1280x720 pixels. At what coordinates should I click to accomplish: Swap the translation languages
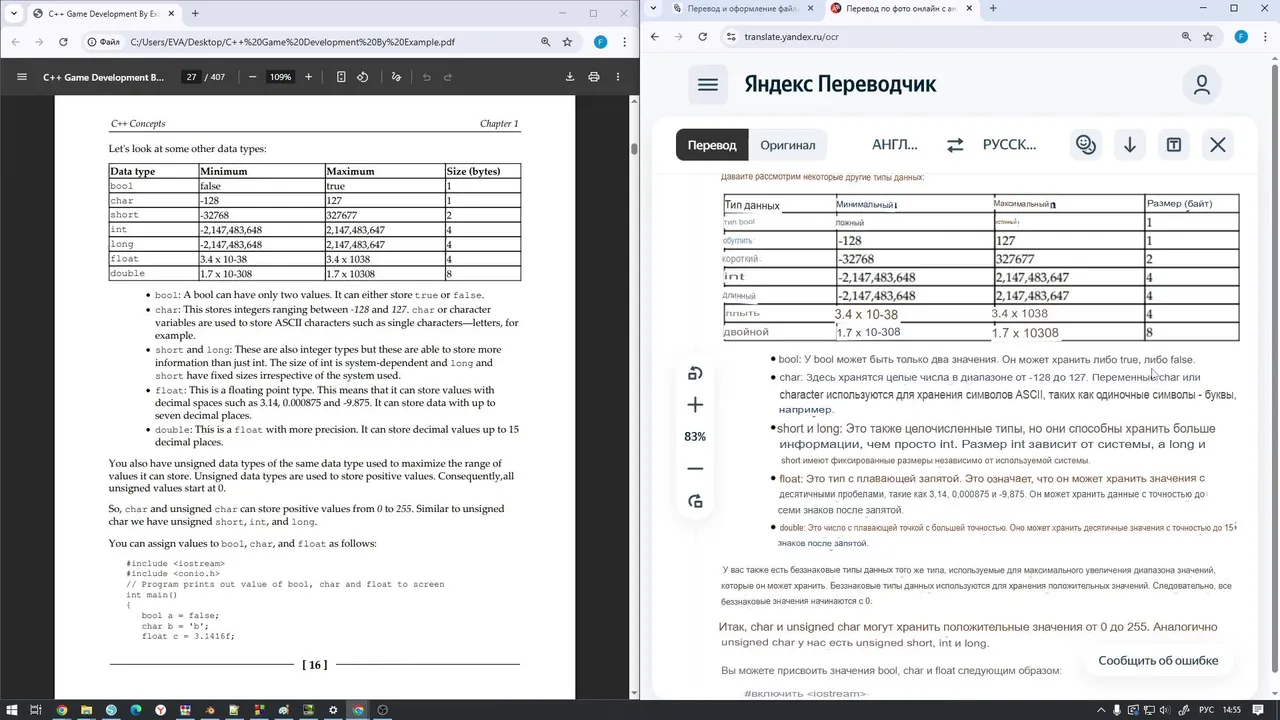[955, 145]
